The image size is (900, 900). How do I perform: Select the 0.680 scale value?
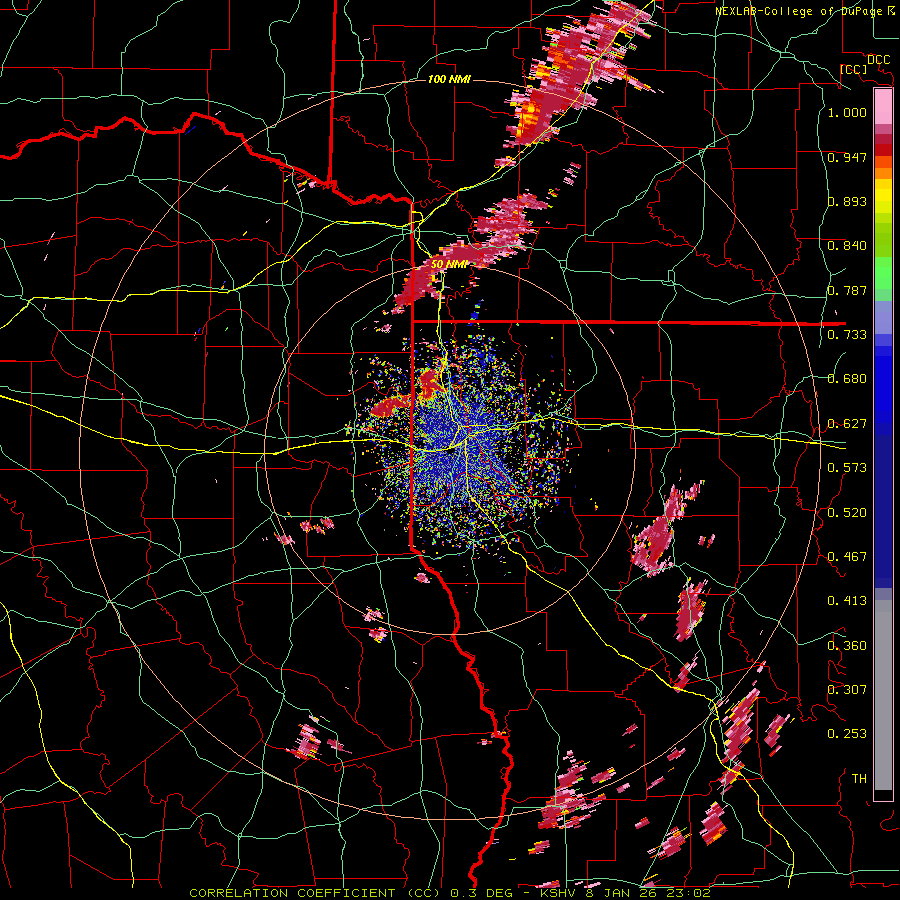[847, 379]
